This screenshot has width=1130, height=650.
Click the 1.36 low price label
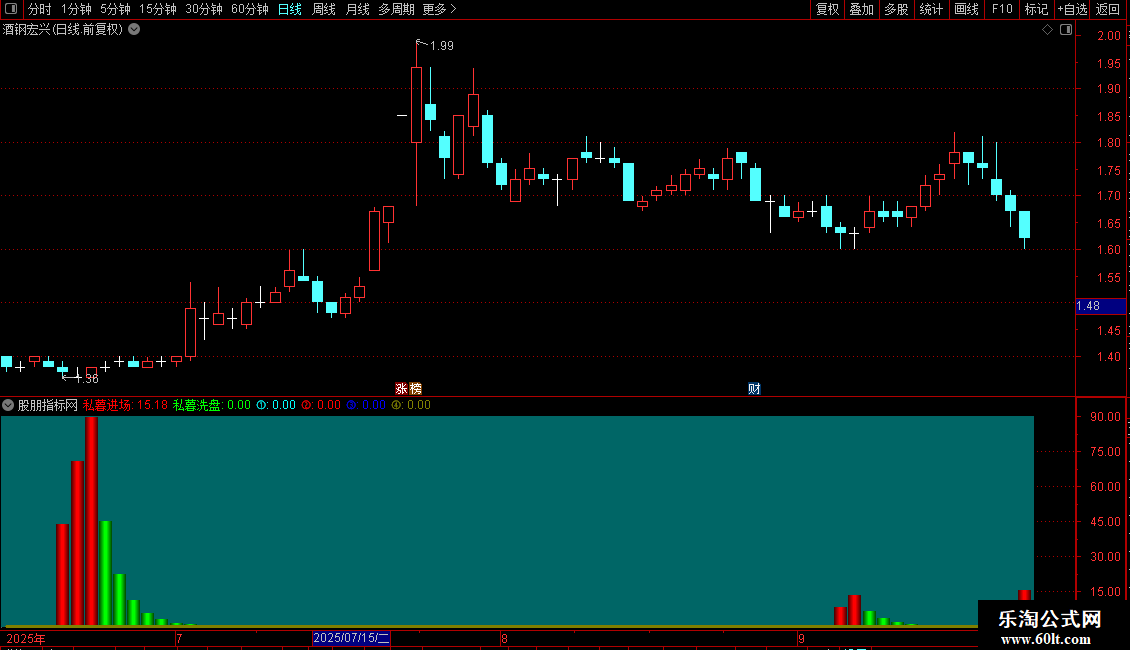[x=86, y=378]
